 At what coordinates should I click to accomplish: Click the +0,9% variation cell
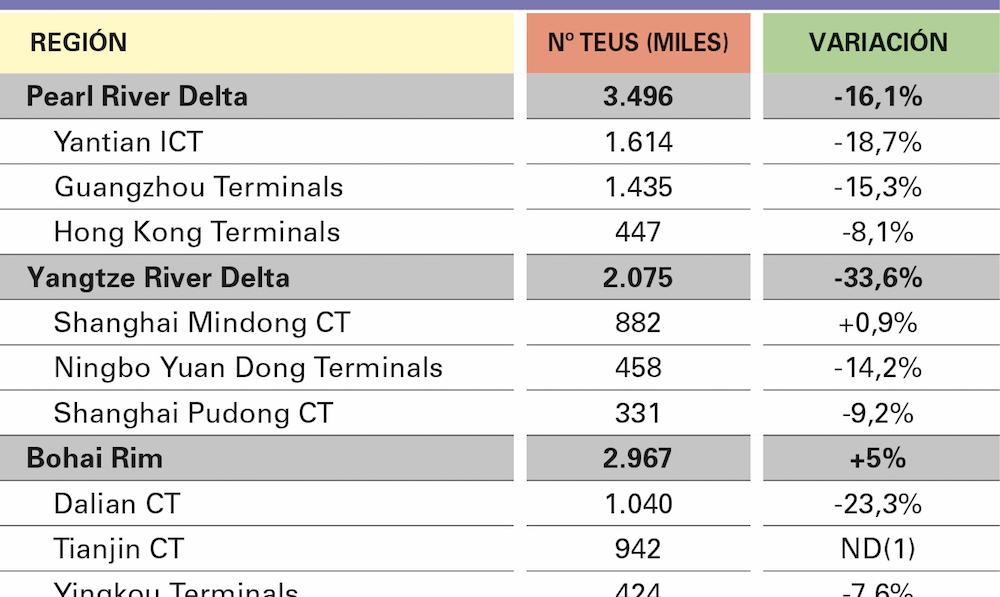pyautogui.click(x=878, y=323)
